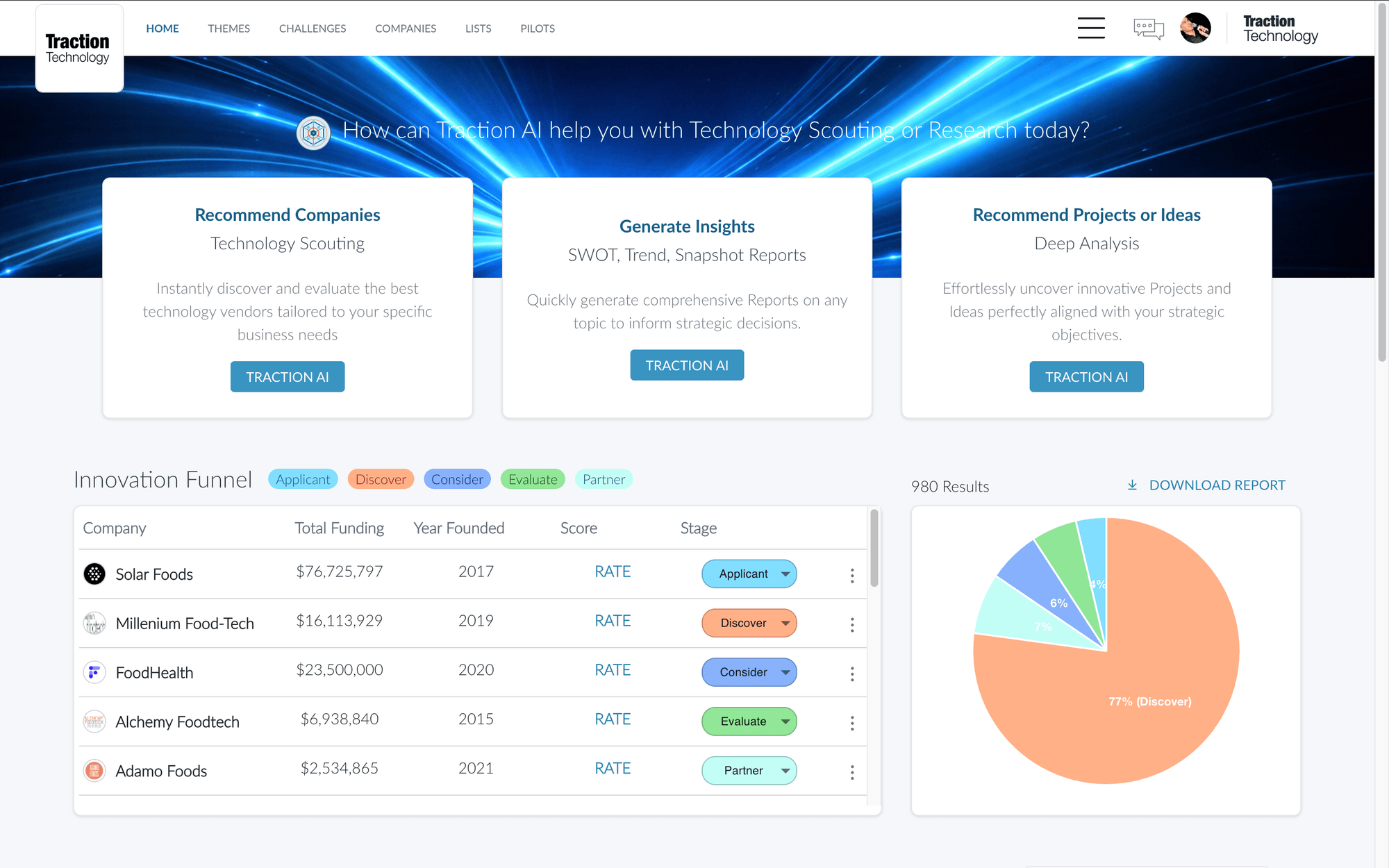Open the hamburger menu icon
The image size is (1389, 868).
1091,28
